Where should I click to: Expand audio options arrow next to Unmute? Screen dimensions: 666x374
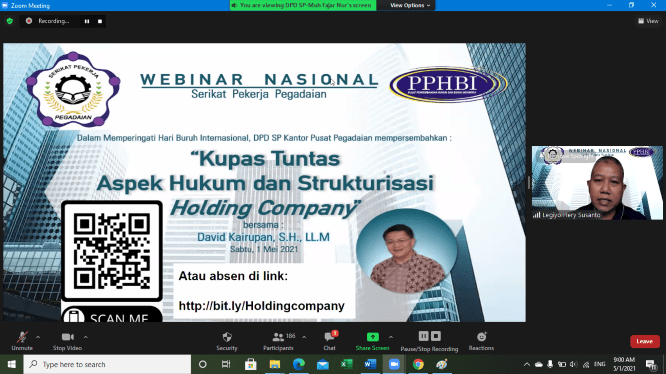(38, 337)
